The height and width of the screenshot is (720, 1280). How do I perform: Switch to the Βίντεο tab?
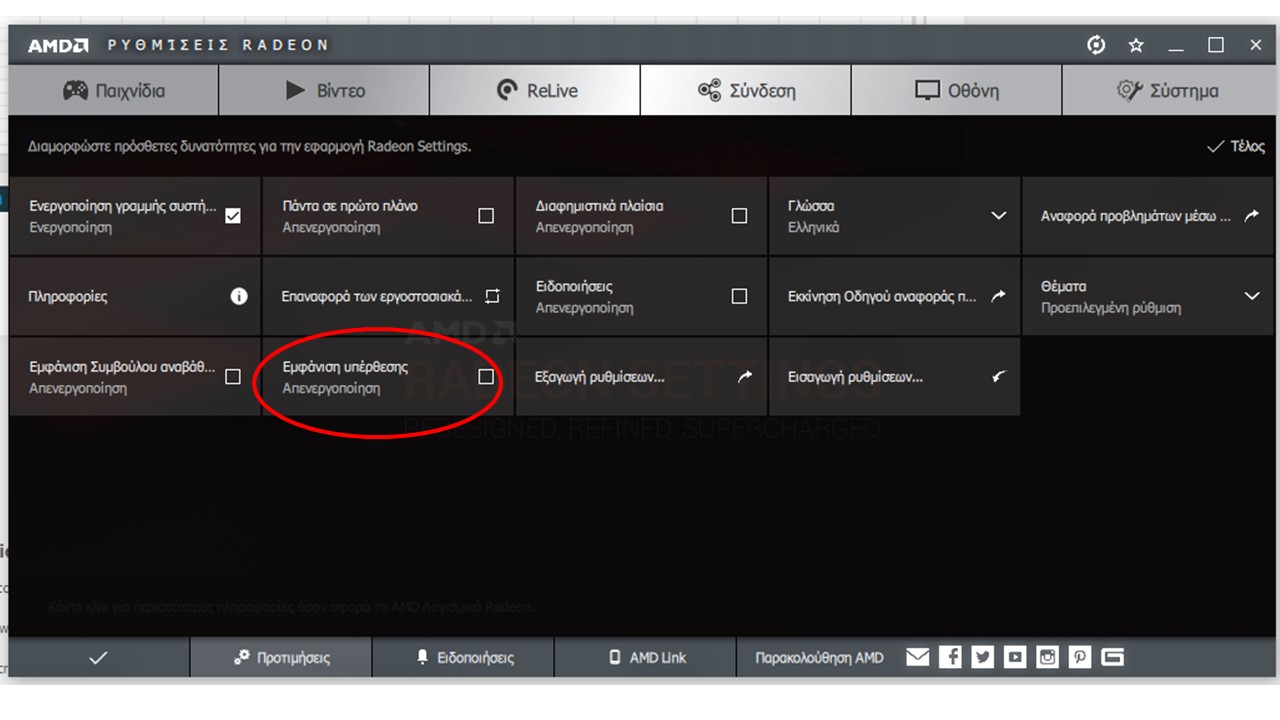click(325, 91)
